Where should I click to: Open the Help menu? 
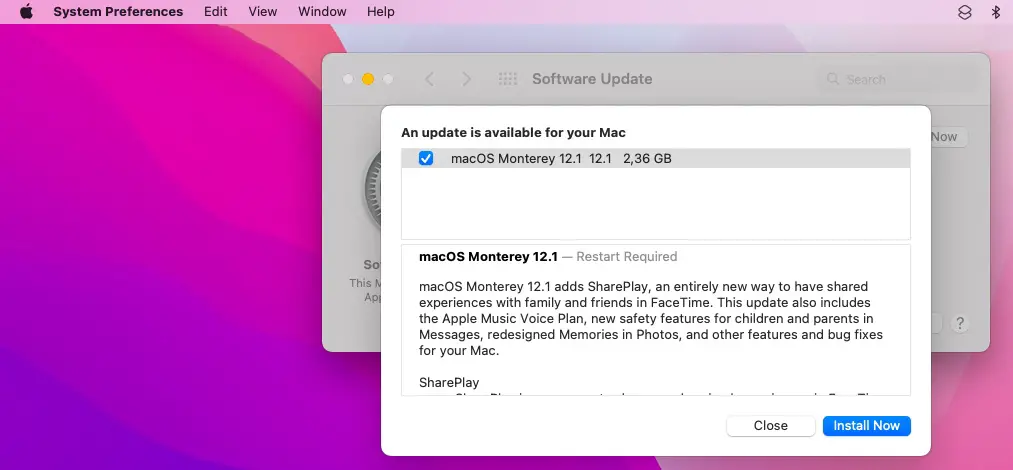point(381,12)
